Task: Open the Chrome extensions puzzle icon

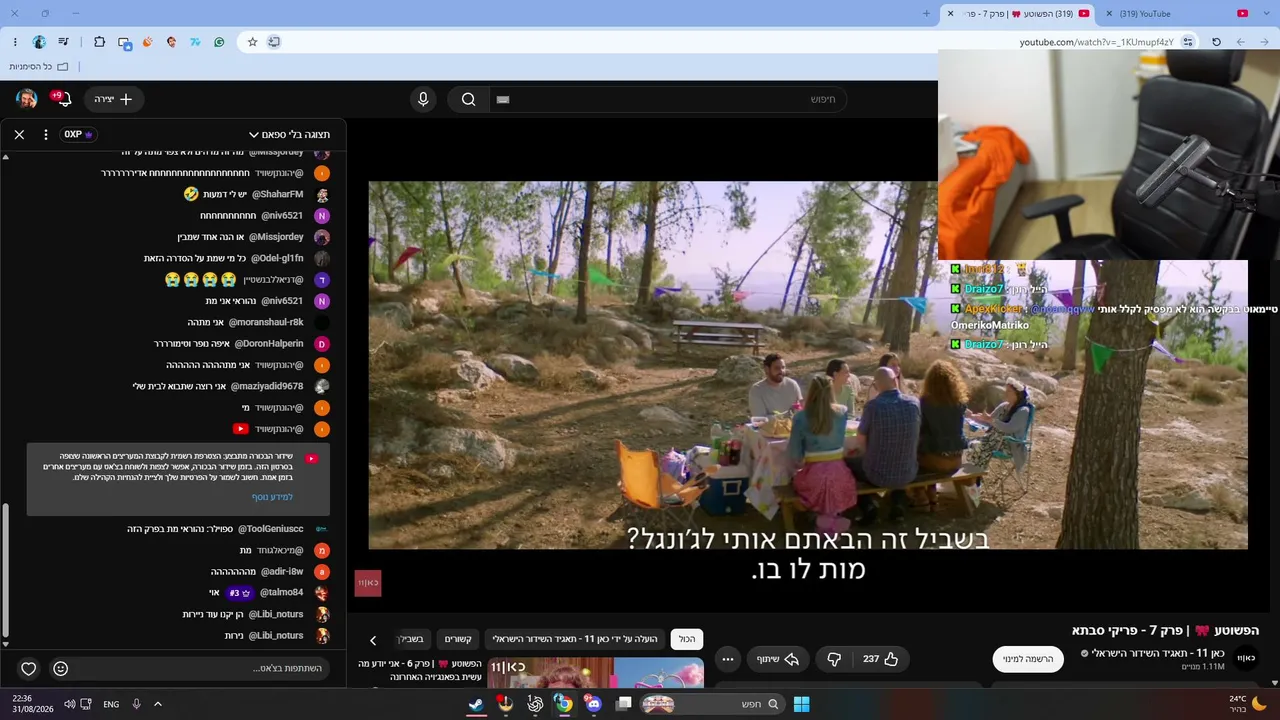Action: pyautogui.click(x=99, y=42)
